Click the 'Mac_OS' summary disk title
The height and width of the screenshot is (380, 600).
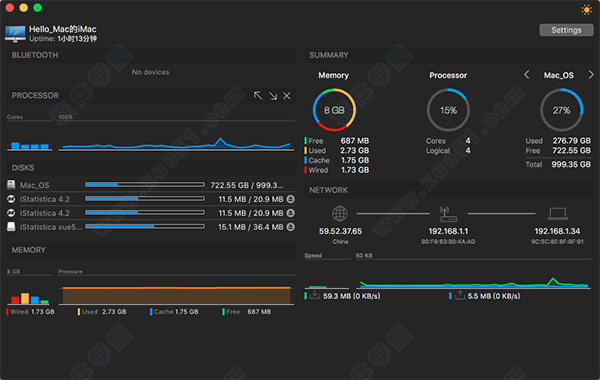559,75
